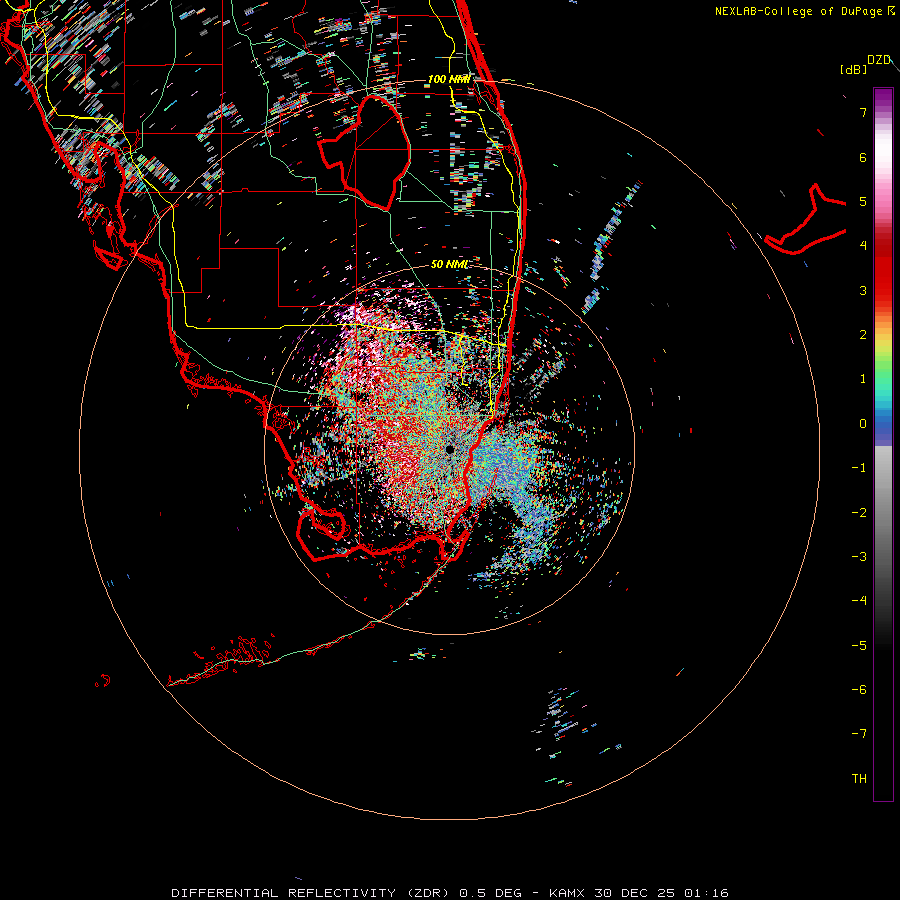Pick the -5 label on the scale
The height and width of the screenshot is (900, 900).
(859, 646)
